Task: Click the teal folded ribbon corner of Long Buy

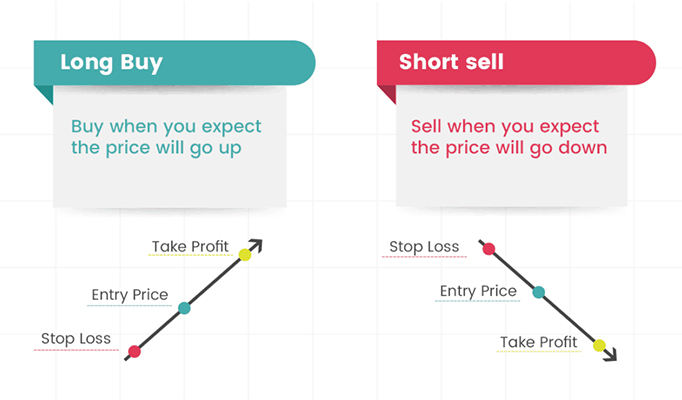Action: pos(43,94)
